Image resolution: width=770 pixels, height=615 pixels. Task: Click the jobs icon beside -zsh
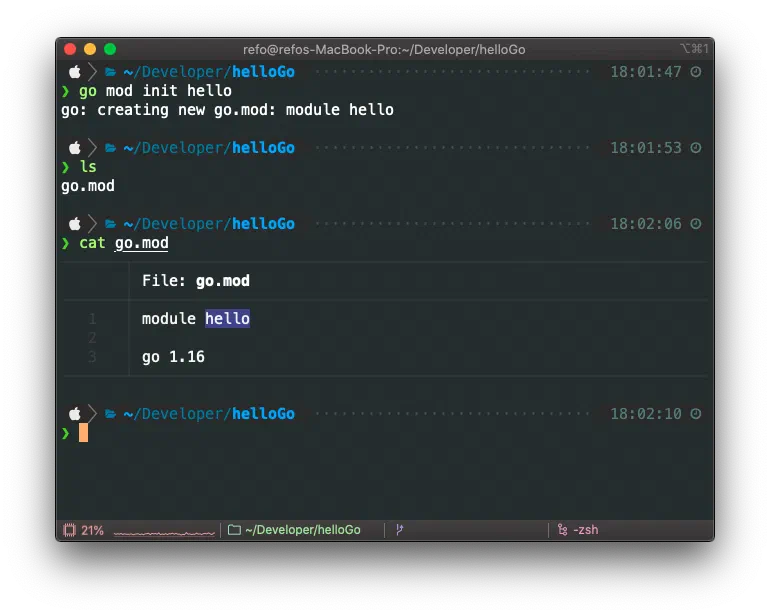[562, 530]
